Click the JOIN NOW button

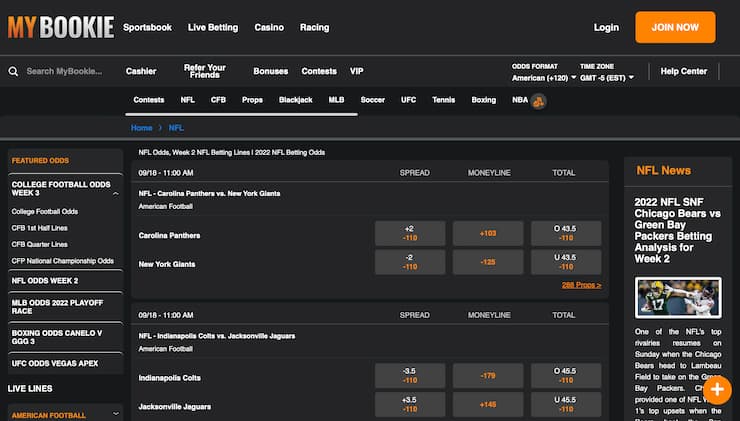[675, 27]
